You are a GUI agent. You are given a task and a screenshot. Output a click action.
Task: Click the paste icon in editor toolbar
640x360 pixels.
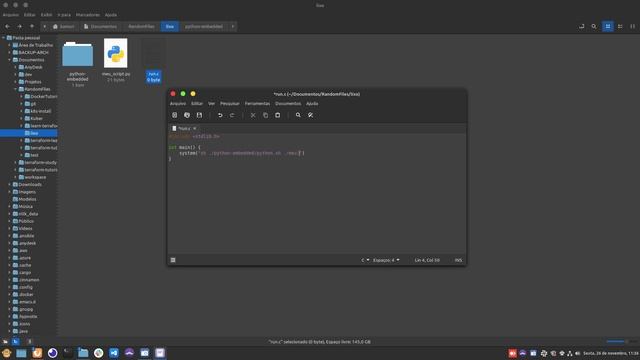pos(278,115)
